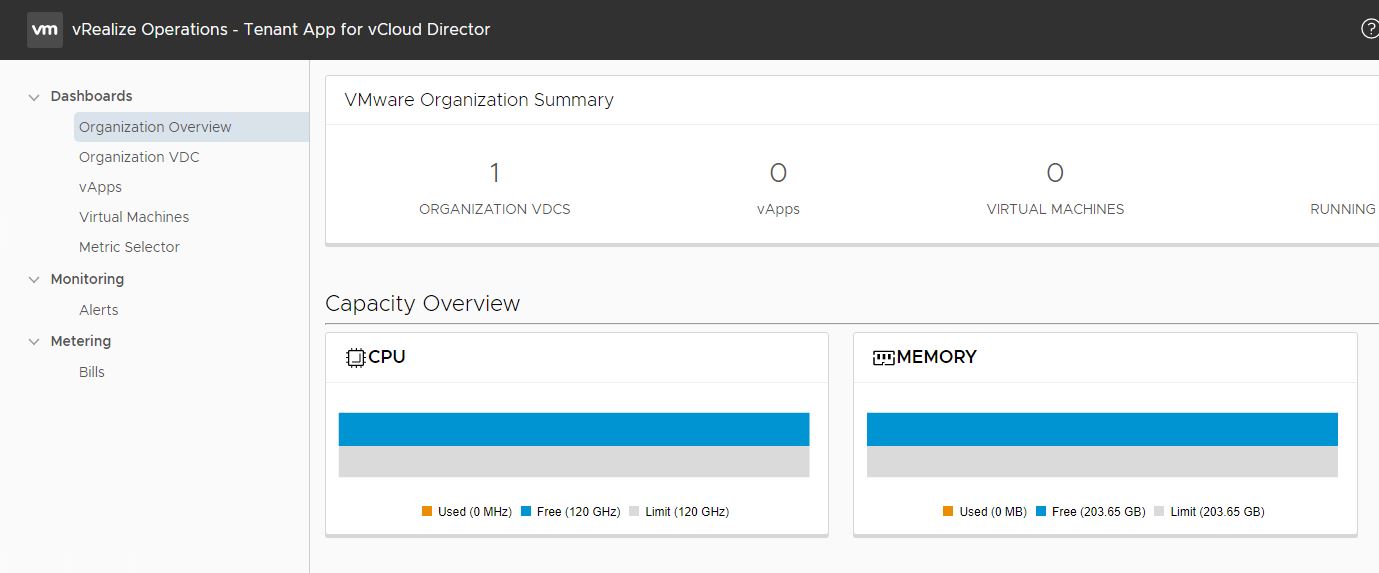
Task: Go to the vApps dashboard
Action: tap(100, 187)
